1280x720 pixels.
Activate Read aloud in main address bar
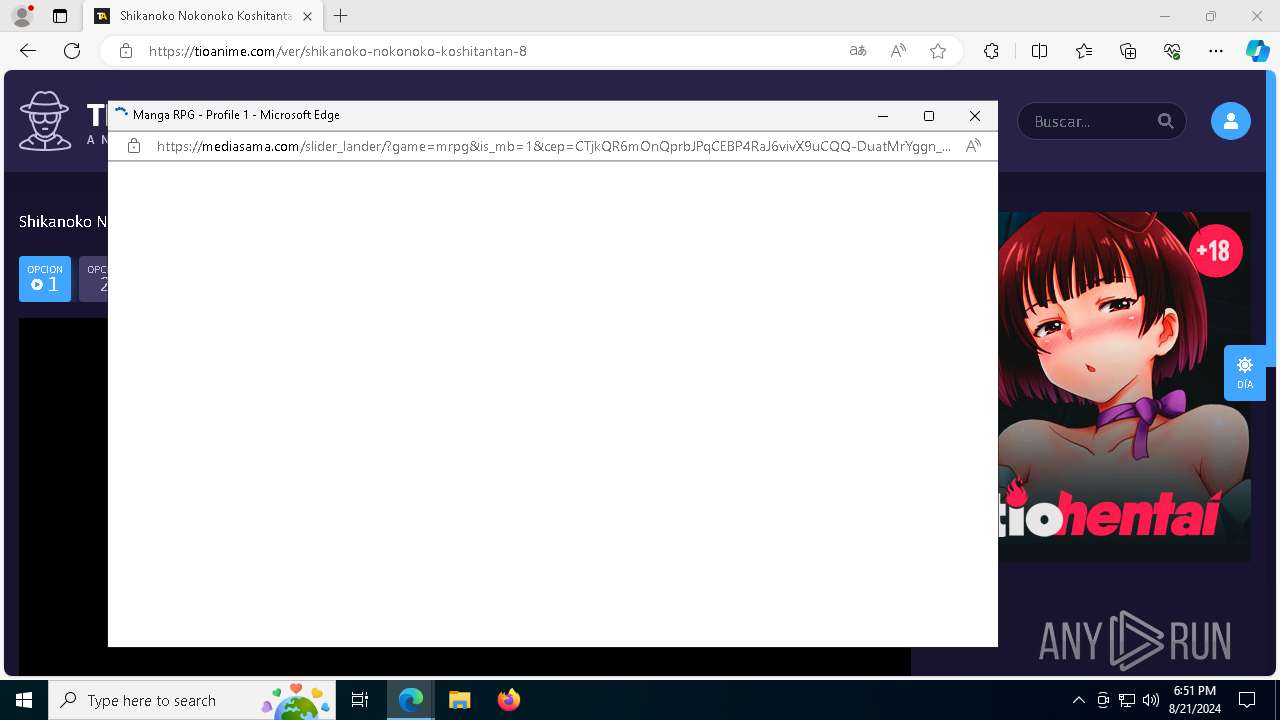click(x=898, y=51)
